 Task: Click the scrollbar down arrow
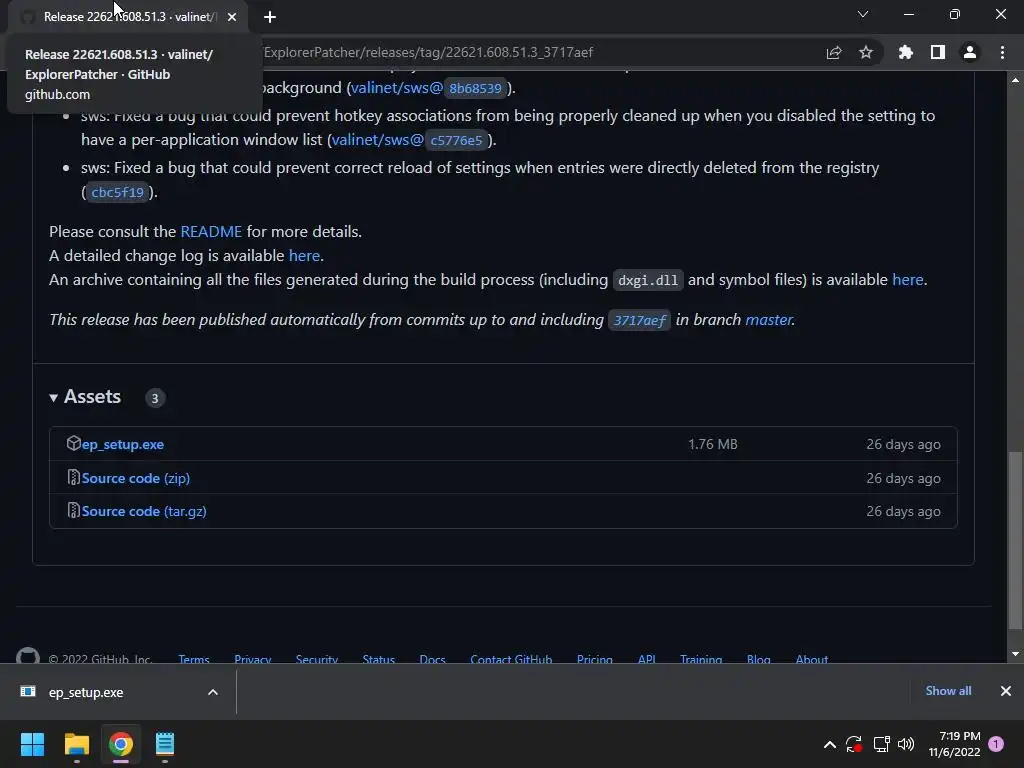(x=1015, y=654)
